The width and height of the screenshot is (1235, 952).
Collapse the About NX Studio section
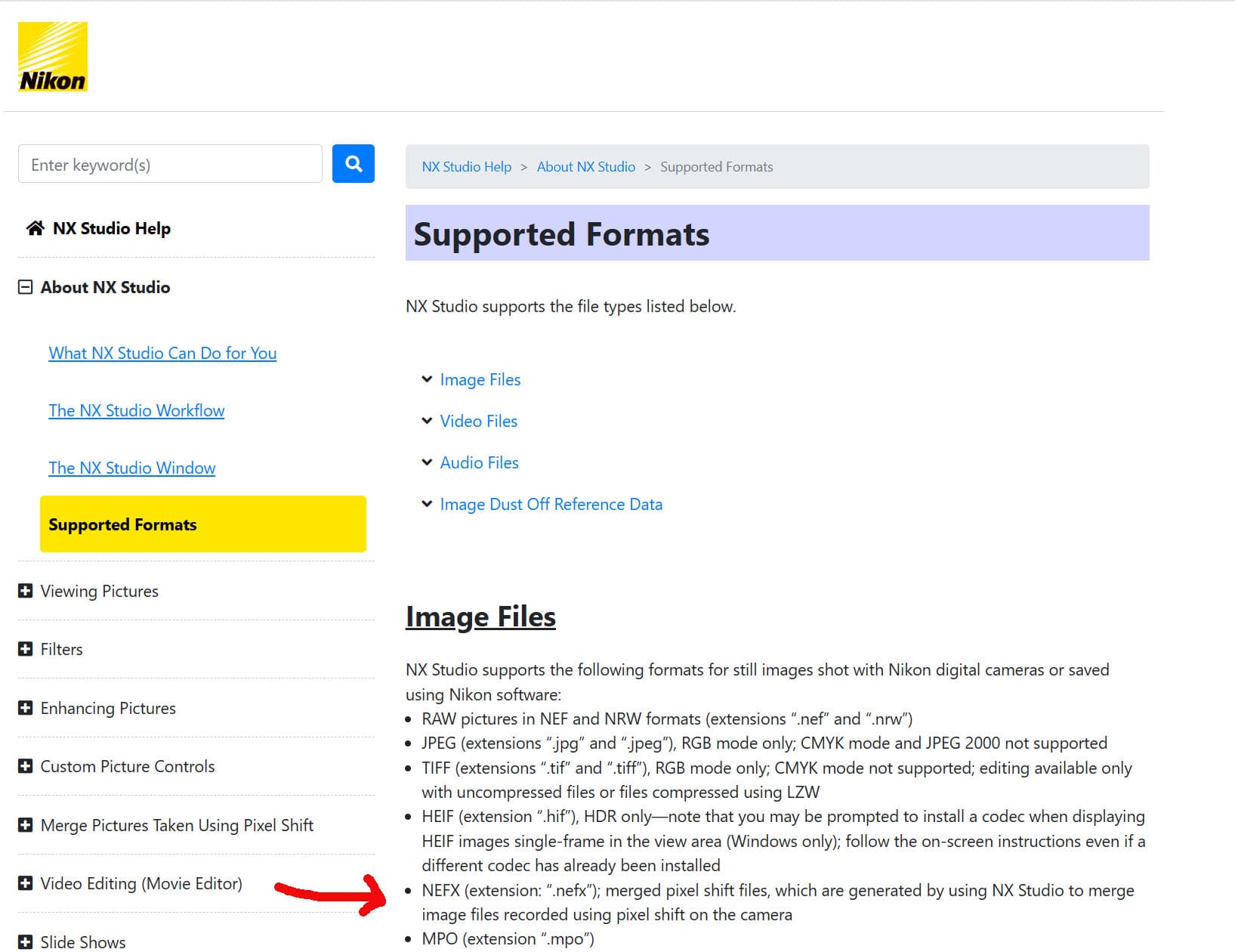[x=25, y=287]
